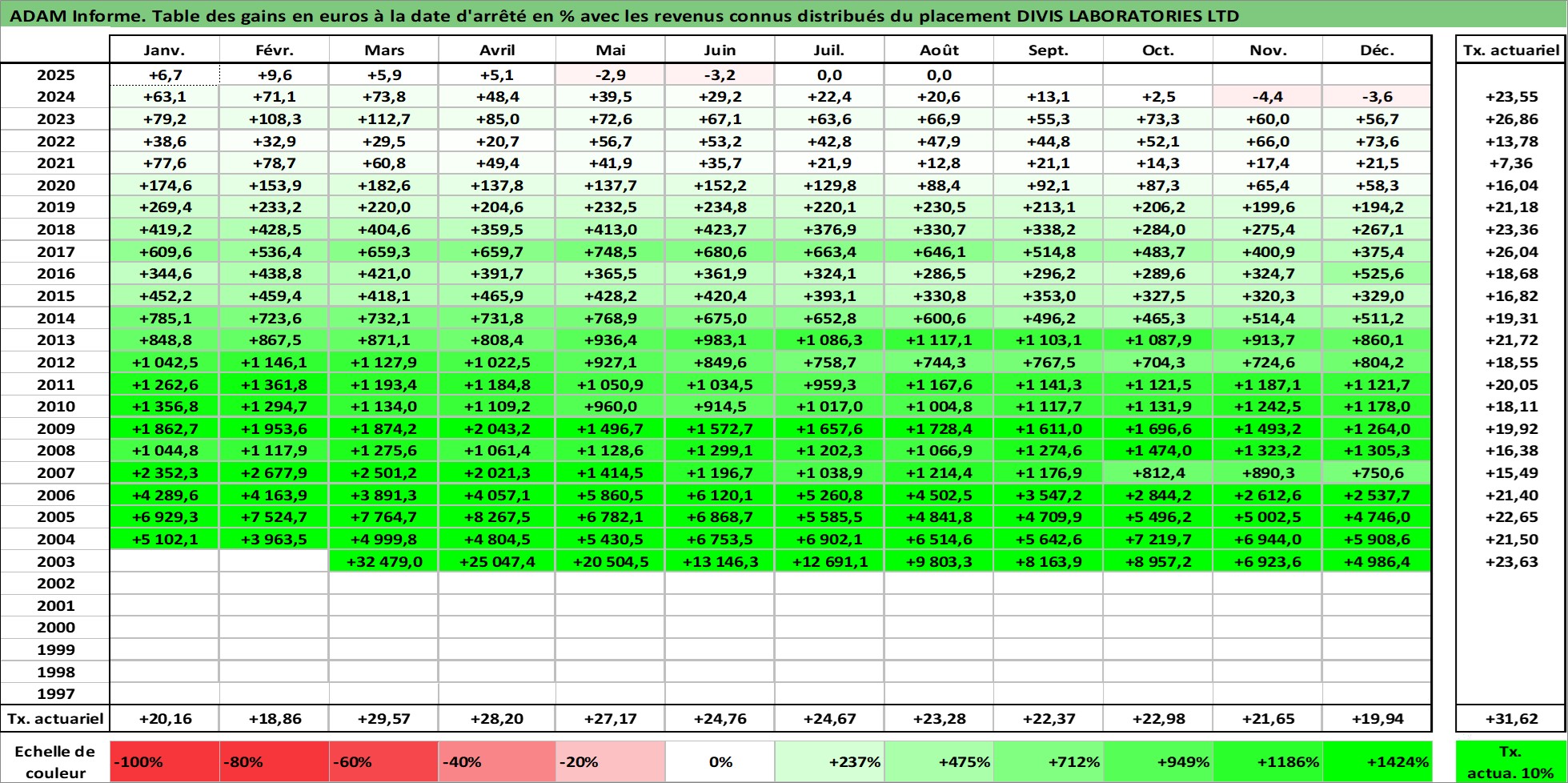Select the 2024 December cell -3,6

click(x=1377, y=97)
